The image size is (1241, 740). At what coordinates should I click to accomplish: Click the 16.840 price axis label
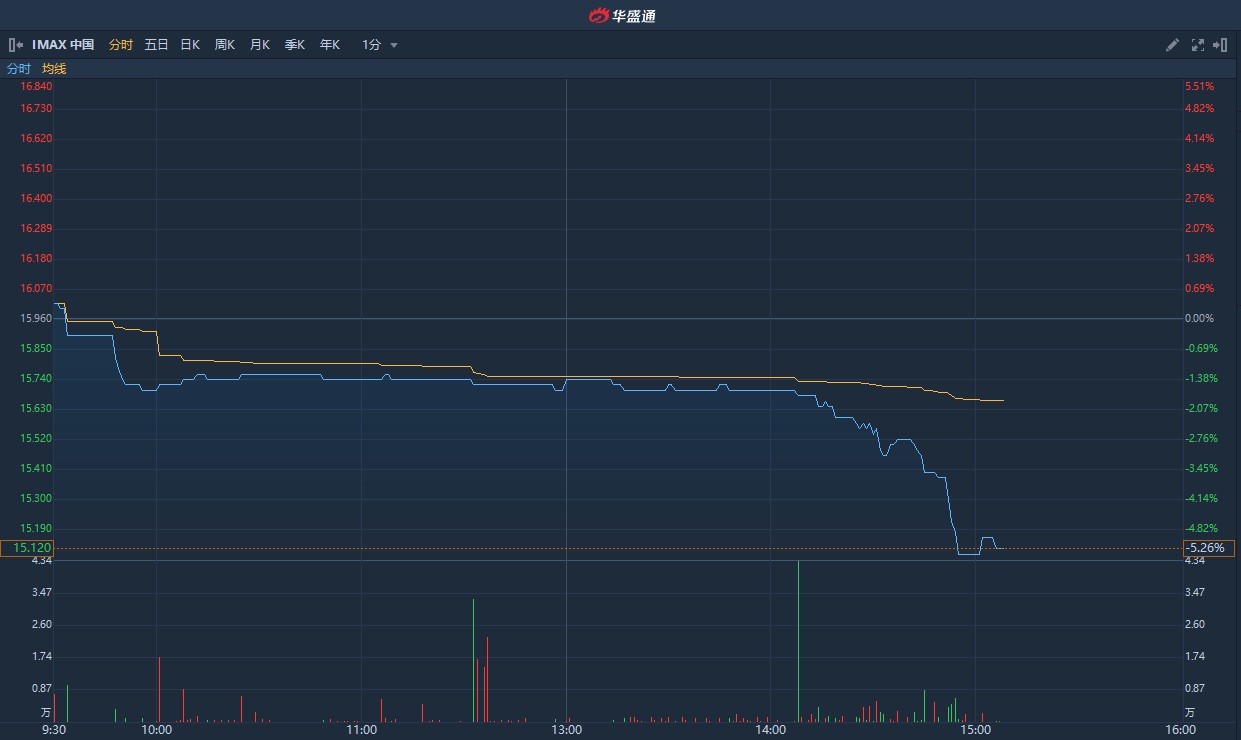(x=36, y=87)
